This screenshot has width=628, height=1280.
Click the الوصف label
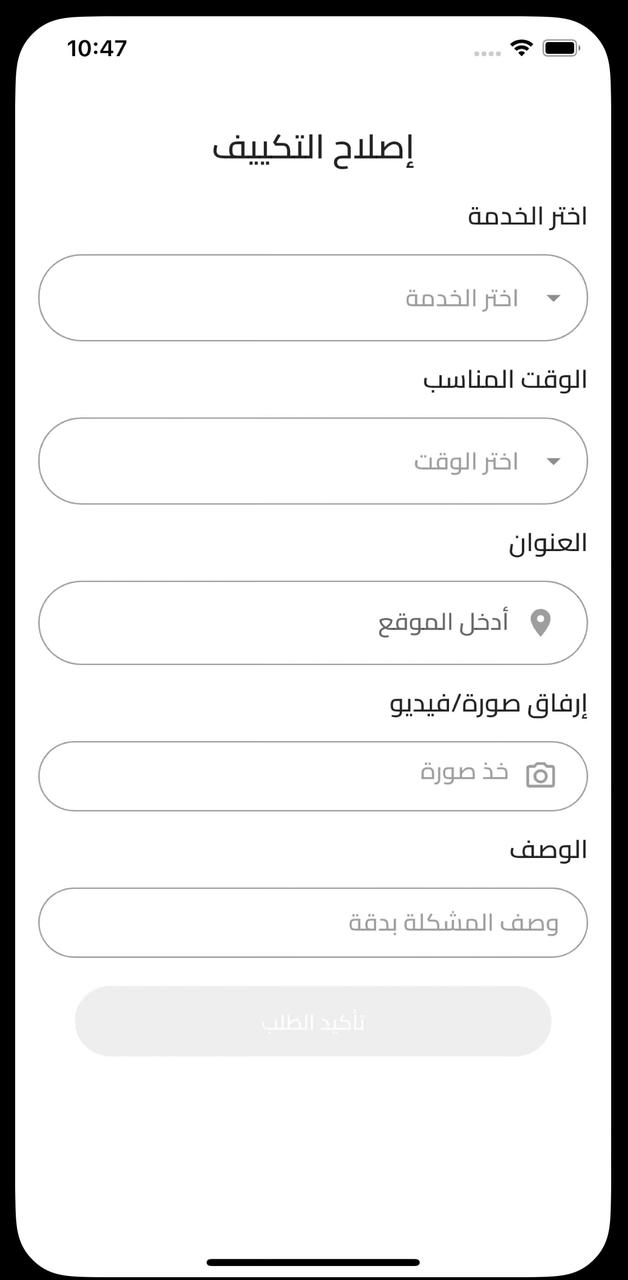(x=548, y=850)
